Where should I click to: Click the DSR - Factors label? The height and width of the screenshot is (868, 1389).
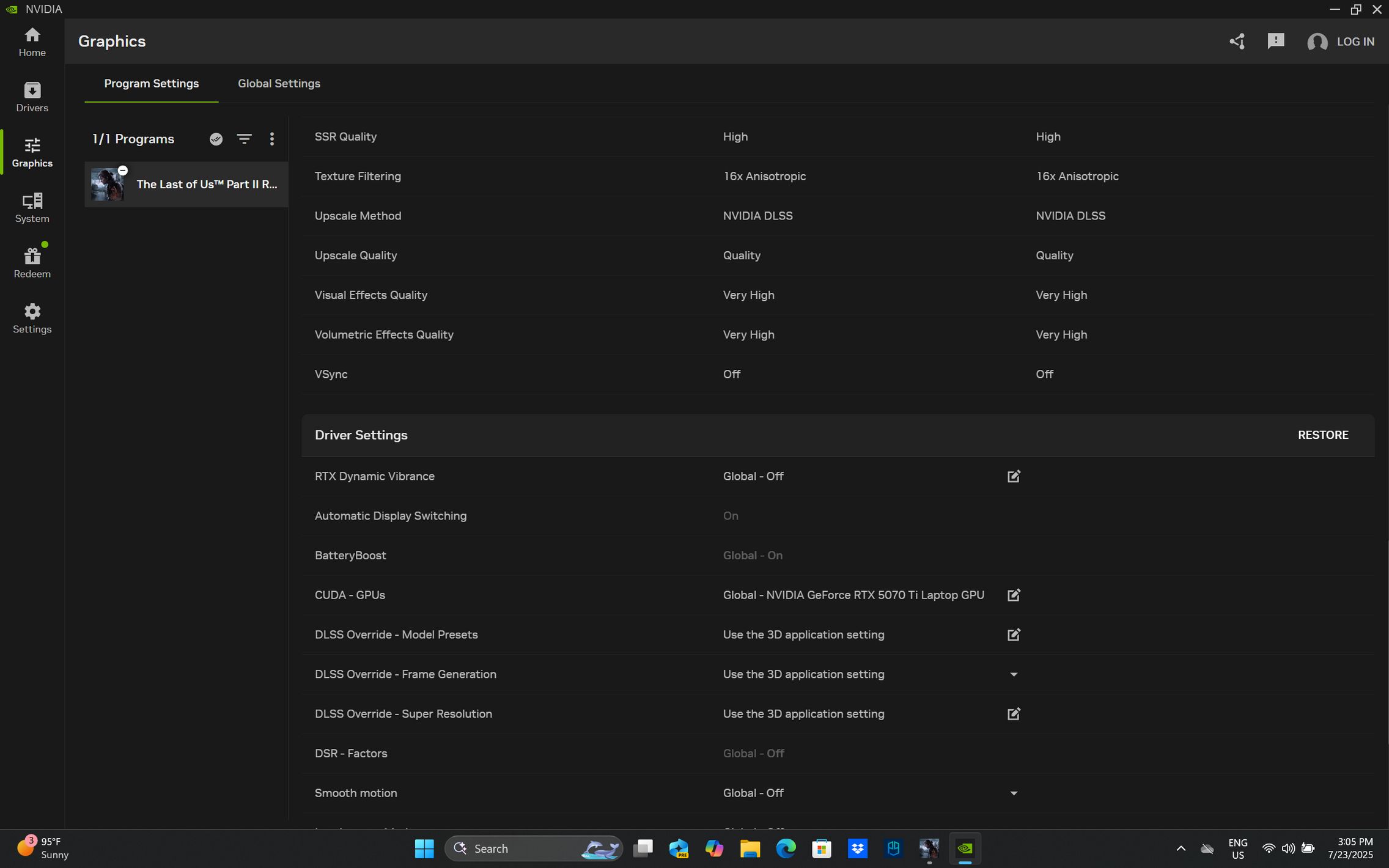351,754
